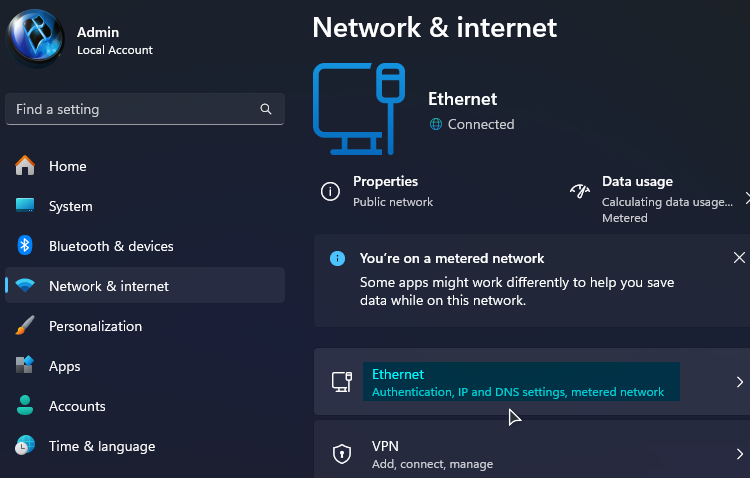Select Network & internet in sidebar
The width and height of the screenshot is (750, 478).
145,286
